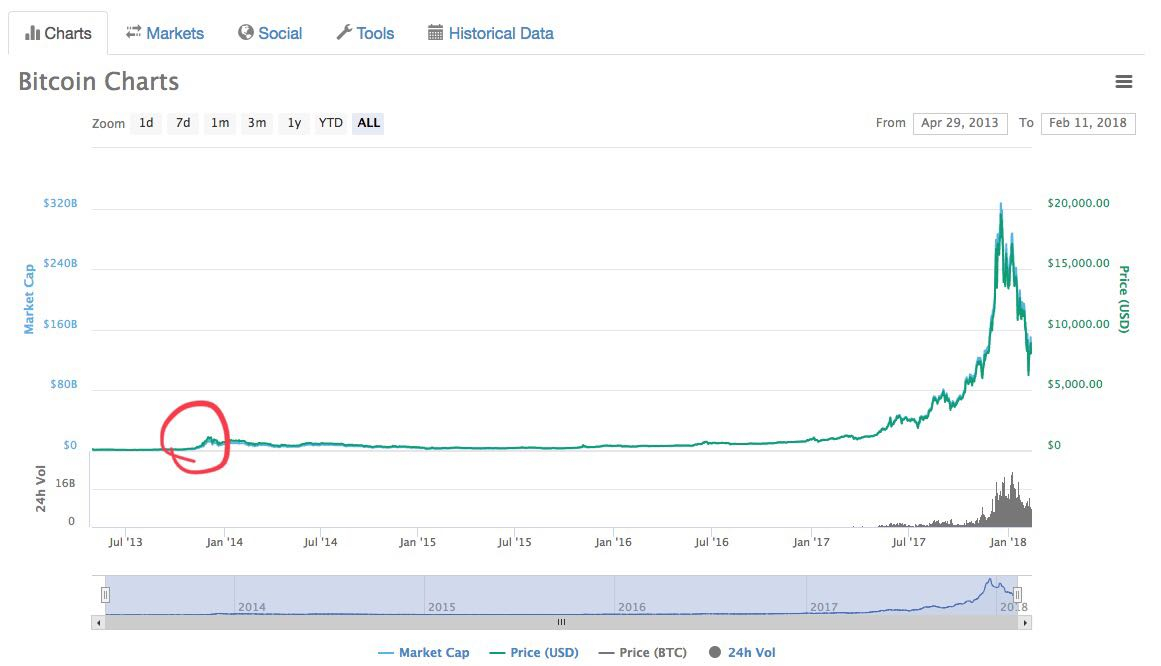Open the Markets tab
This screenshot has width=1161, height=666.
164,33
